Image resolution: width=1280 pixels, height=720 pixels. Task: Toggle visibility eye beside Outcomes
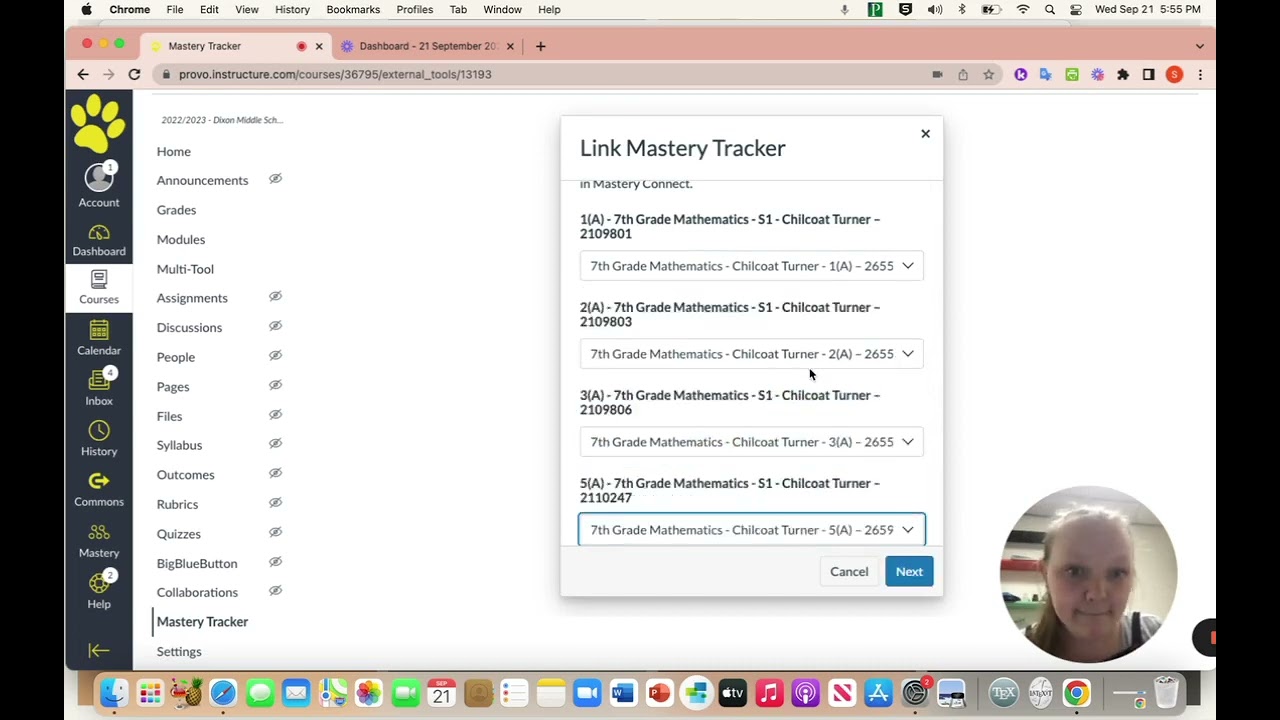(x=275, y=474)
